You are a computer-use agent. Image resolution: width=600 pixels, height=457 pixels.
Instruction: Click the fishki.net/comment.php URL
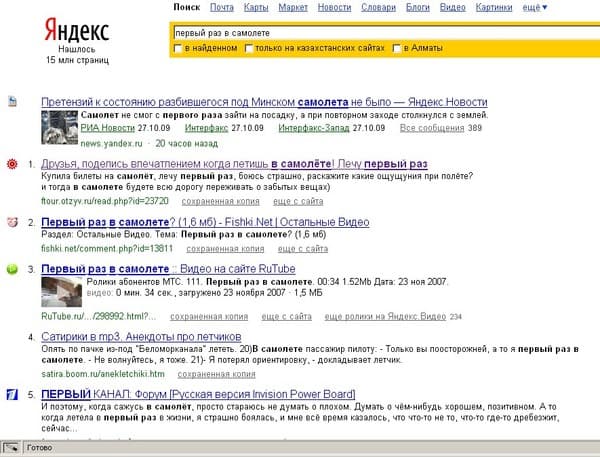(x=107, y=248)
